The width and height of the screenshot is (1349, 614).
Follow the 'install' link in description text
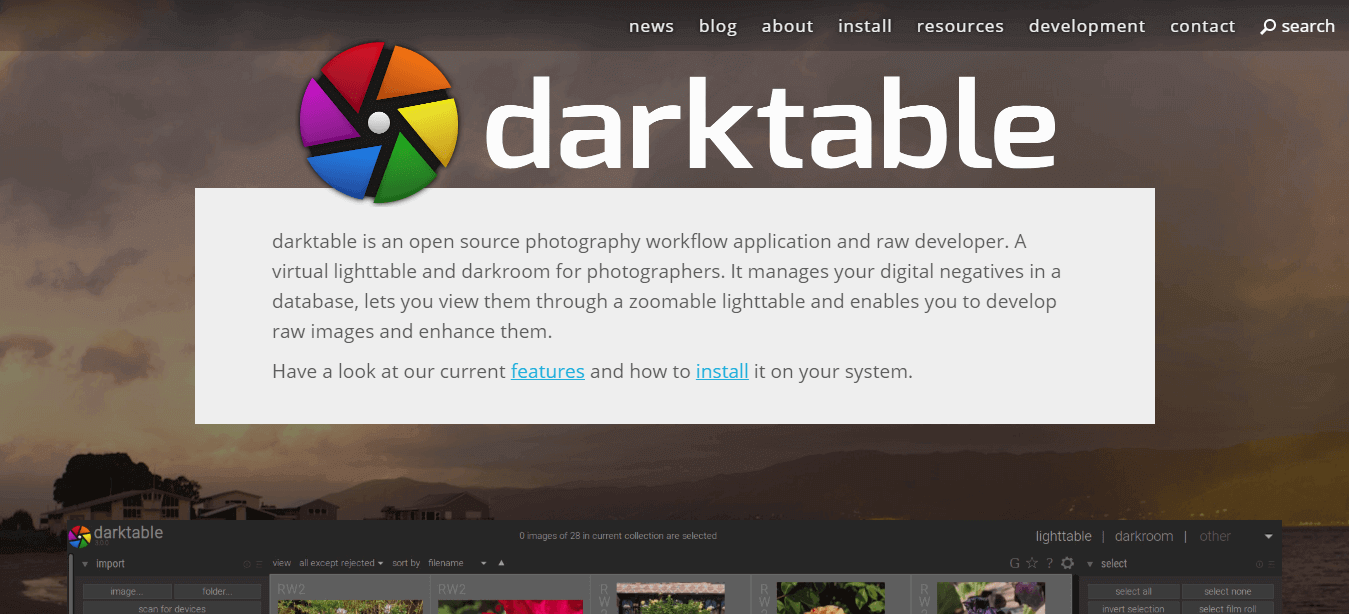722,371
